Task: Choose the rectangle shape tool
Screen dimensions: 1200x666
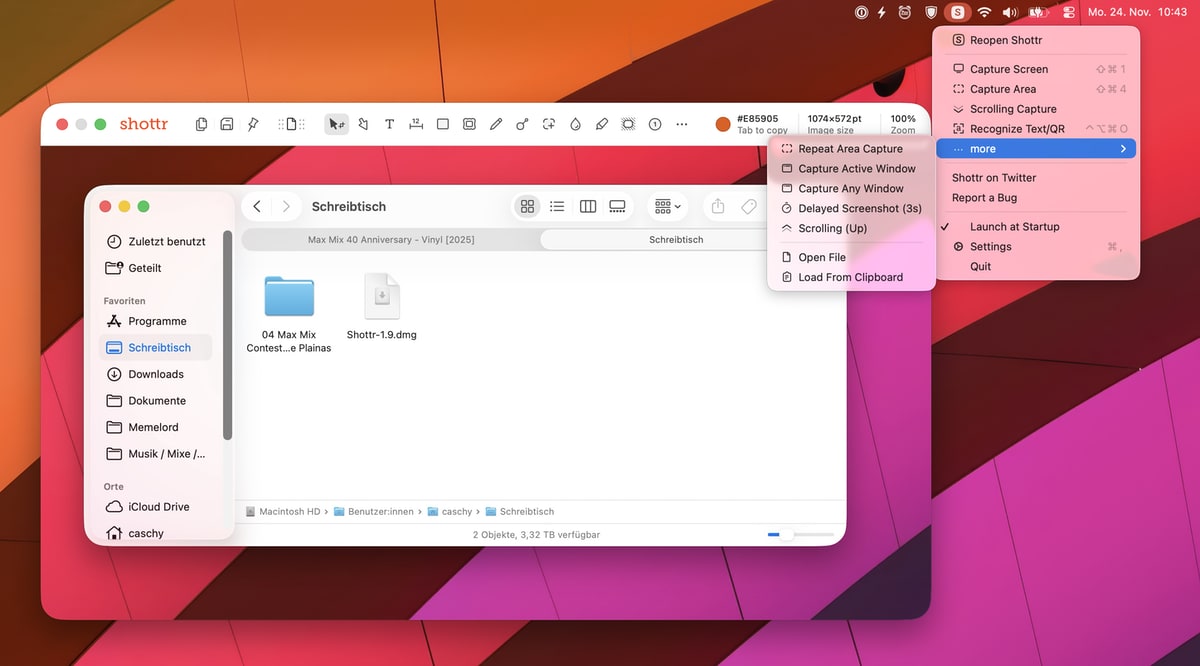Action: pyautogui.click(x=443, y=124)
